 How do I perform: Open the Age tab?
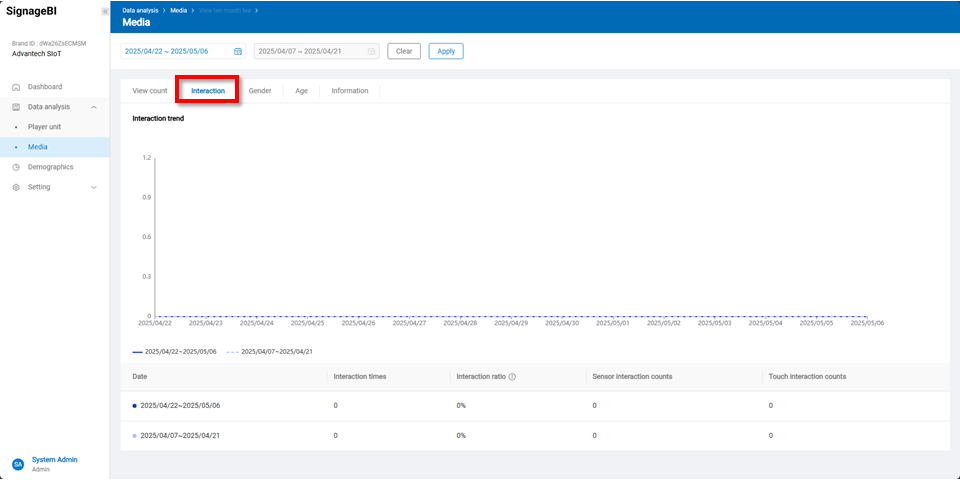click(301, 91)
